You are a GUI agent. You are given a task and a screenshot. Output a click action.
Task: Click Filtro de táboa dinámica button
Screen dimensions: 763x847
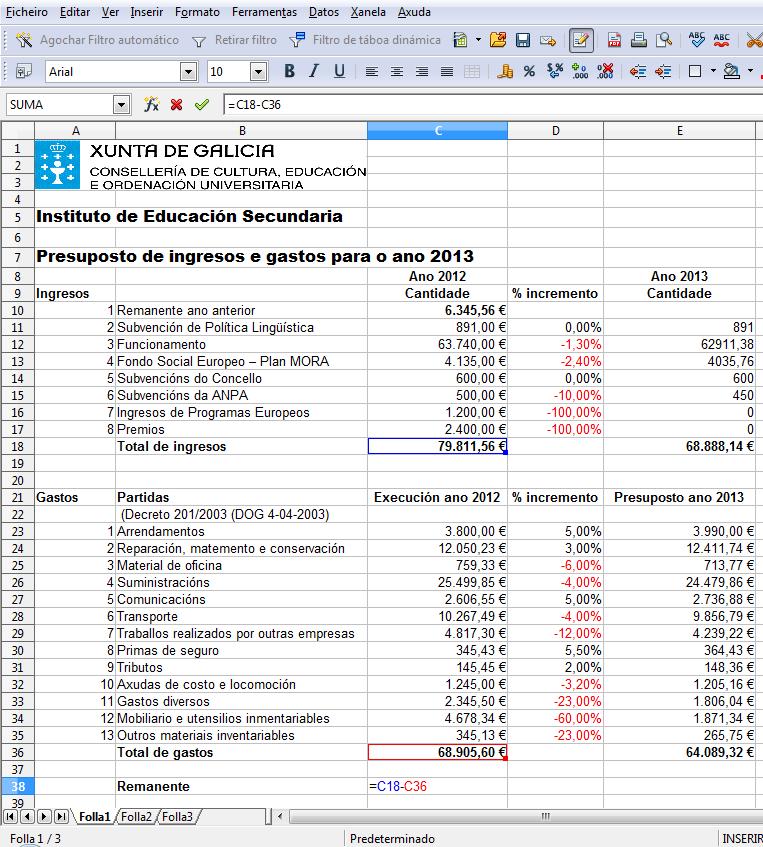pyautogui.click(x=365, y=41)
